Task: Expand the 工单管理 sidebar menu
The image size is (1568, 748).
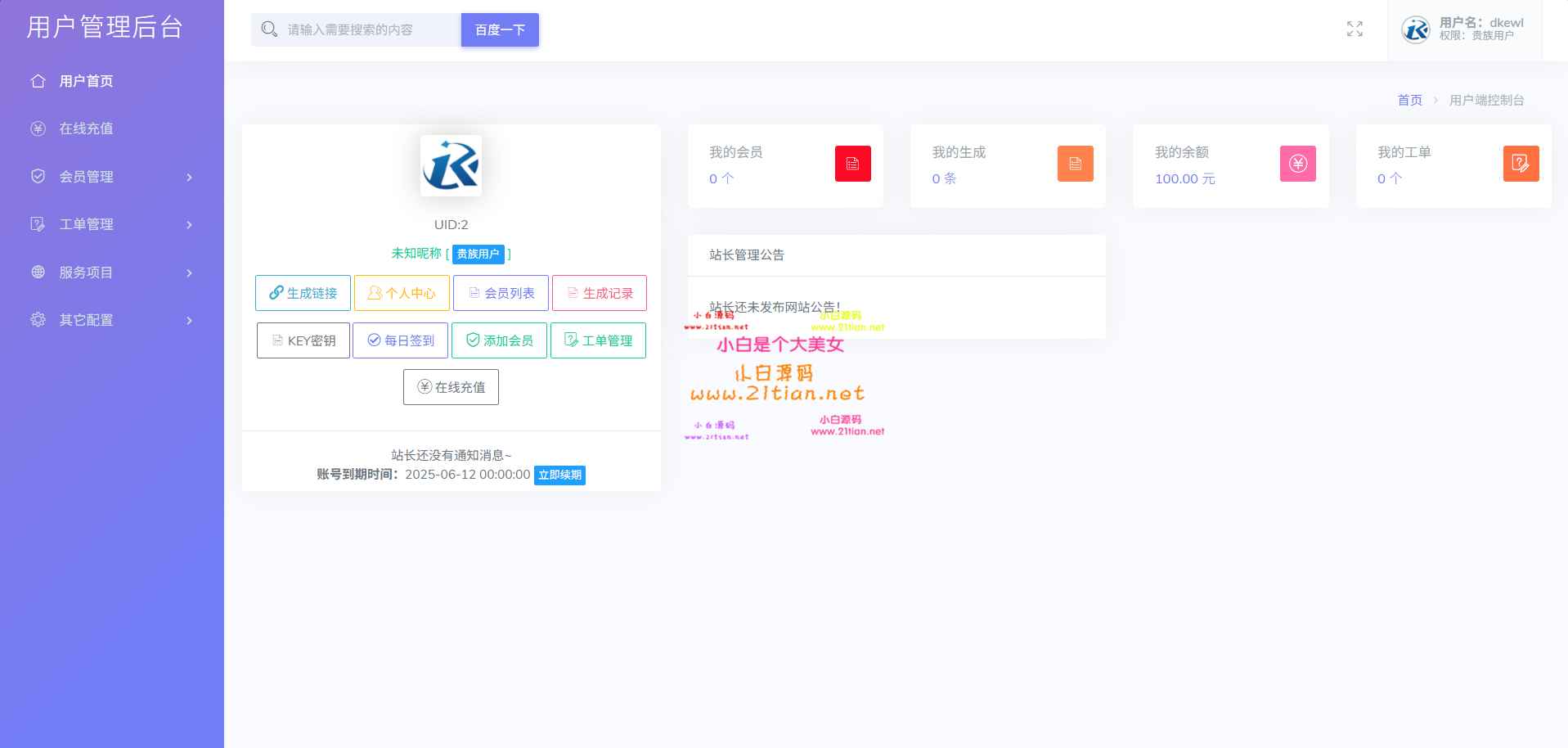Action: [x=110, y=224]
